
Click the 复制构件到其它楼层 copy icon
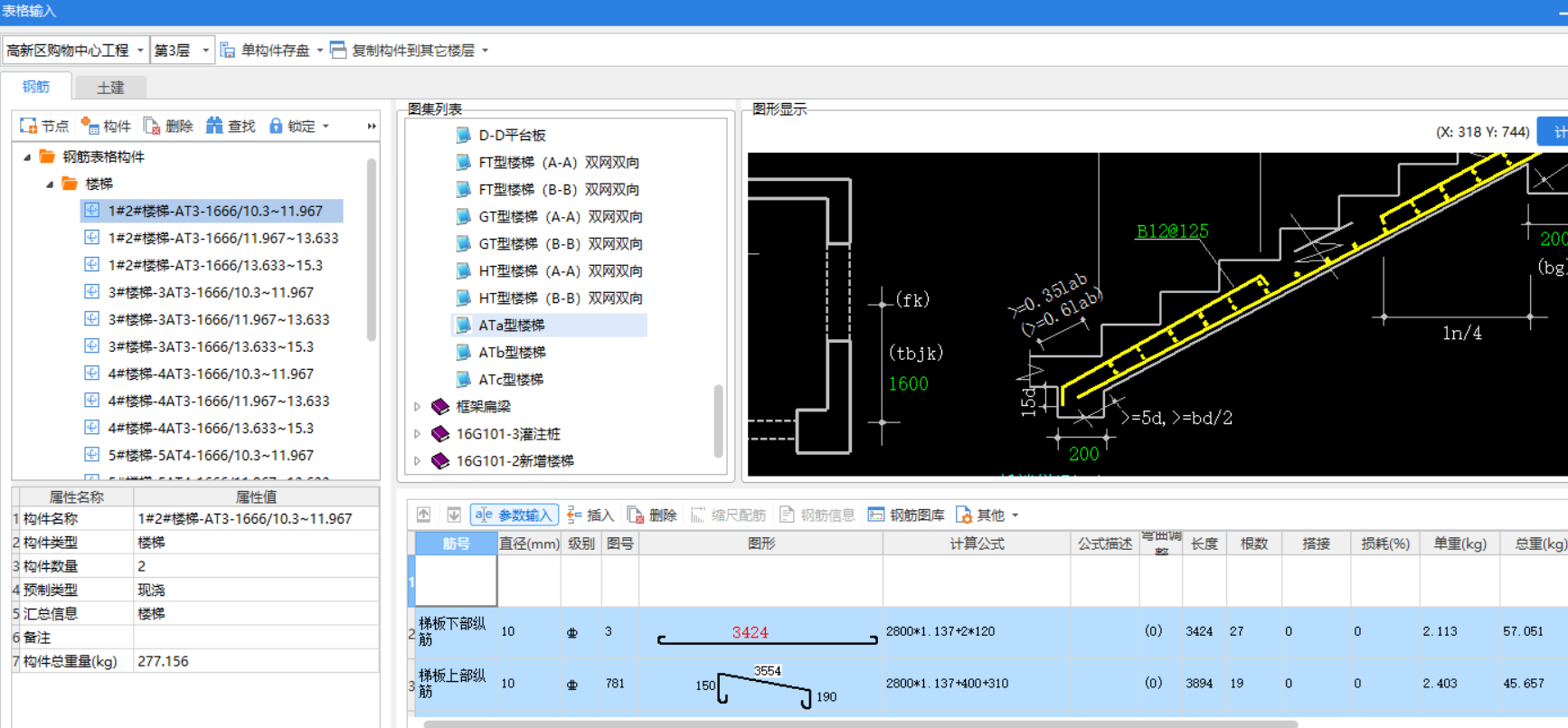338,50
